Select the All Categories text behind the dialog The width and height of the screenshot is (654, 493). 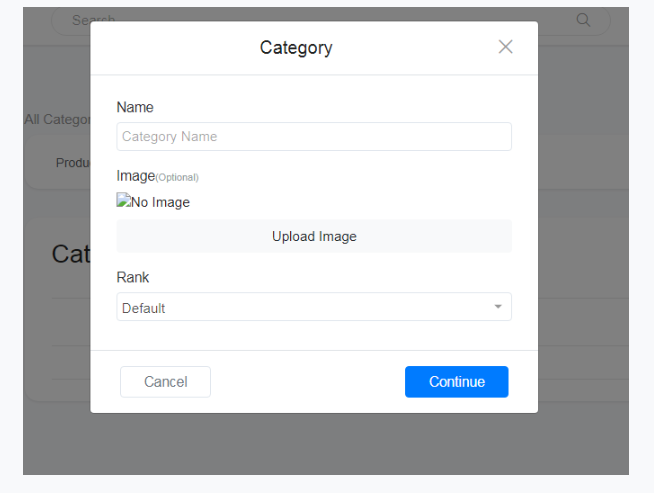(x=57, y=119)
